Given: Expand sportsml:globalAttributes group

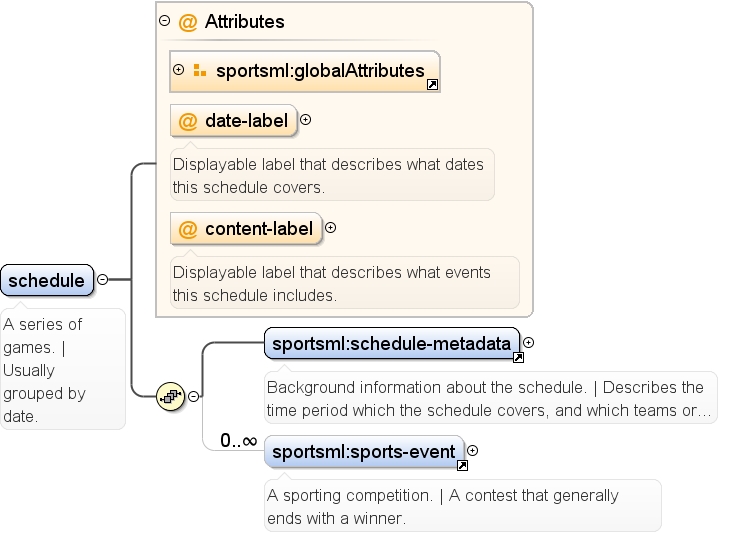Looking at the screenshot, I should [x=178, y=69].
